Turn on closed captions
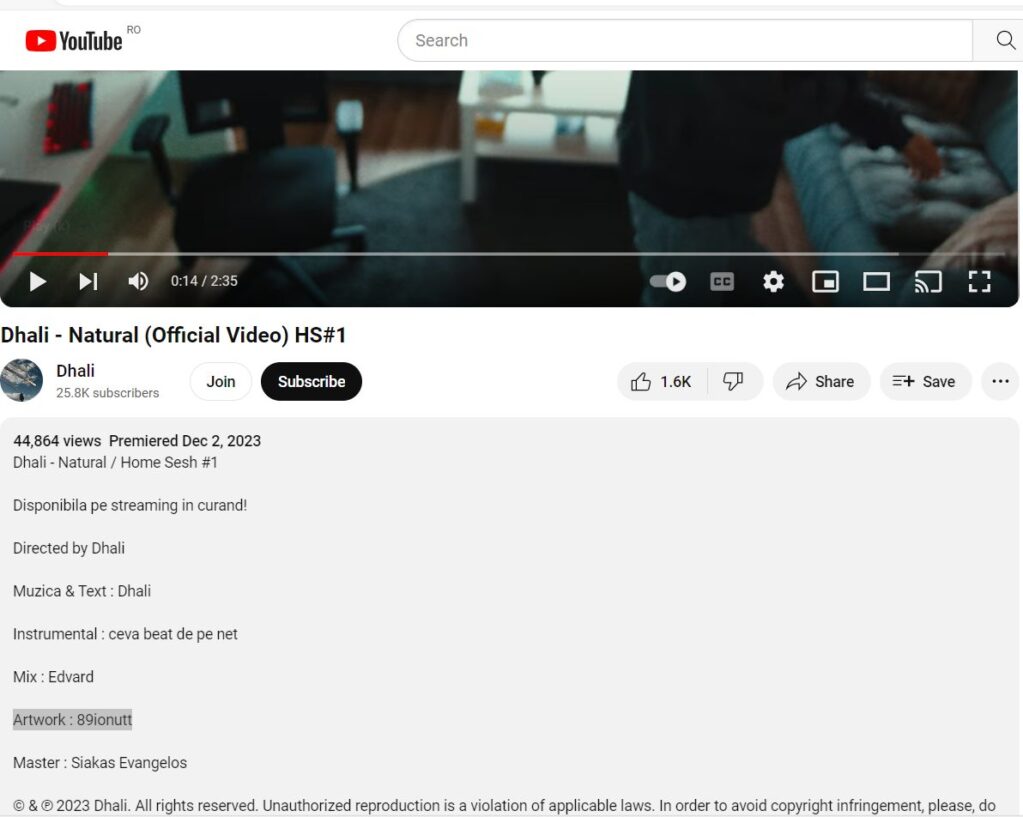1023x817 pixels. pyautogui.click(x=722, y=282)
